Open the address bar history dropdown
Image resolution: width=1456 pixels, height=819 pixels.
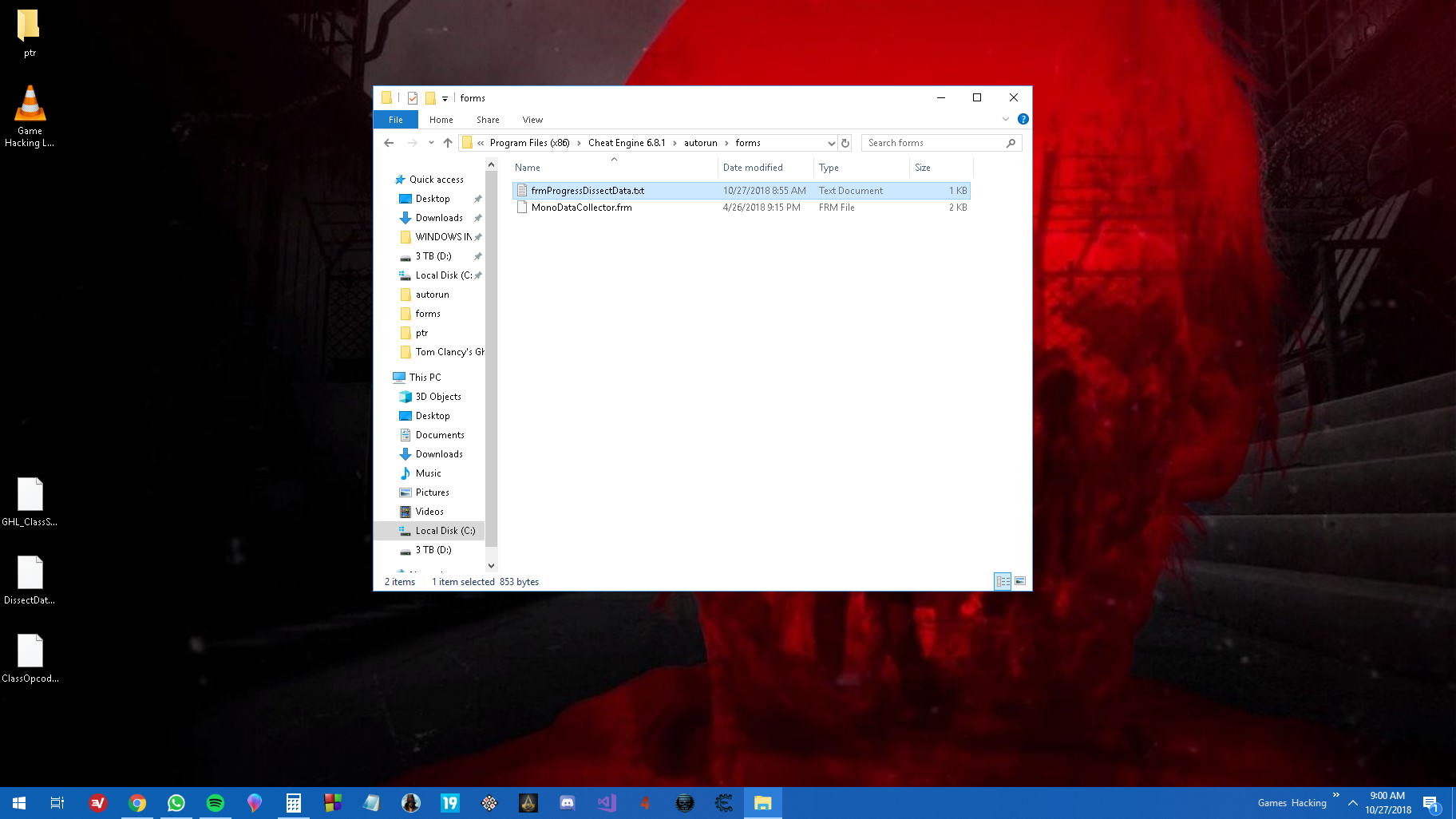pos(831,143)
